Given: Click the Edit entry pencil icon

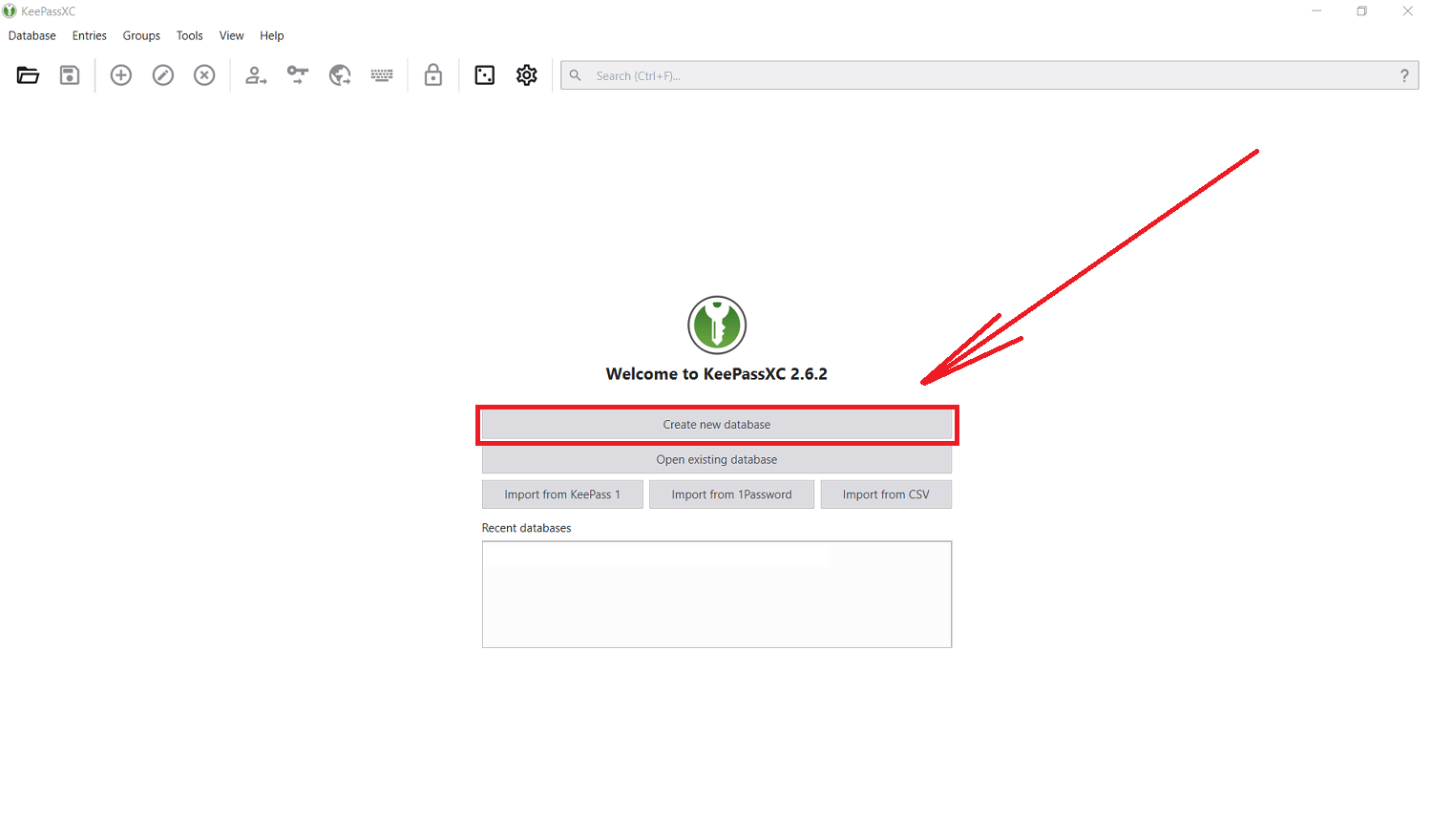Looking at the screenshot, I should [163, 75].
